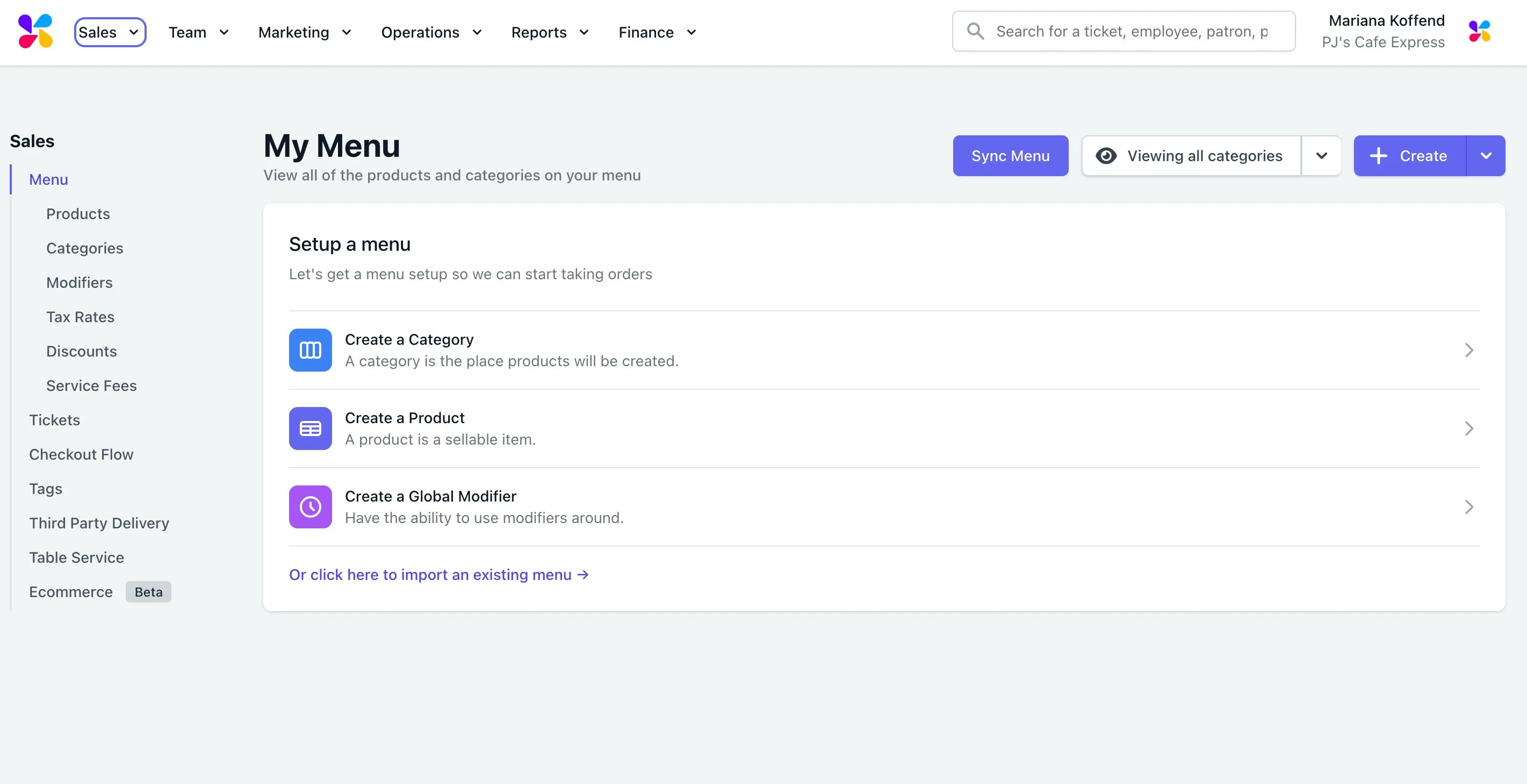This screenshot has height=784, width=1527.
Task: Open Third Party Delivery page
Action: (99, 523)
